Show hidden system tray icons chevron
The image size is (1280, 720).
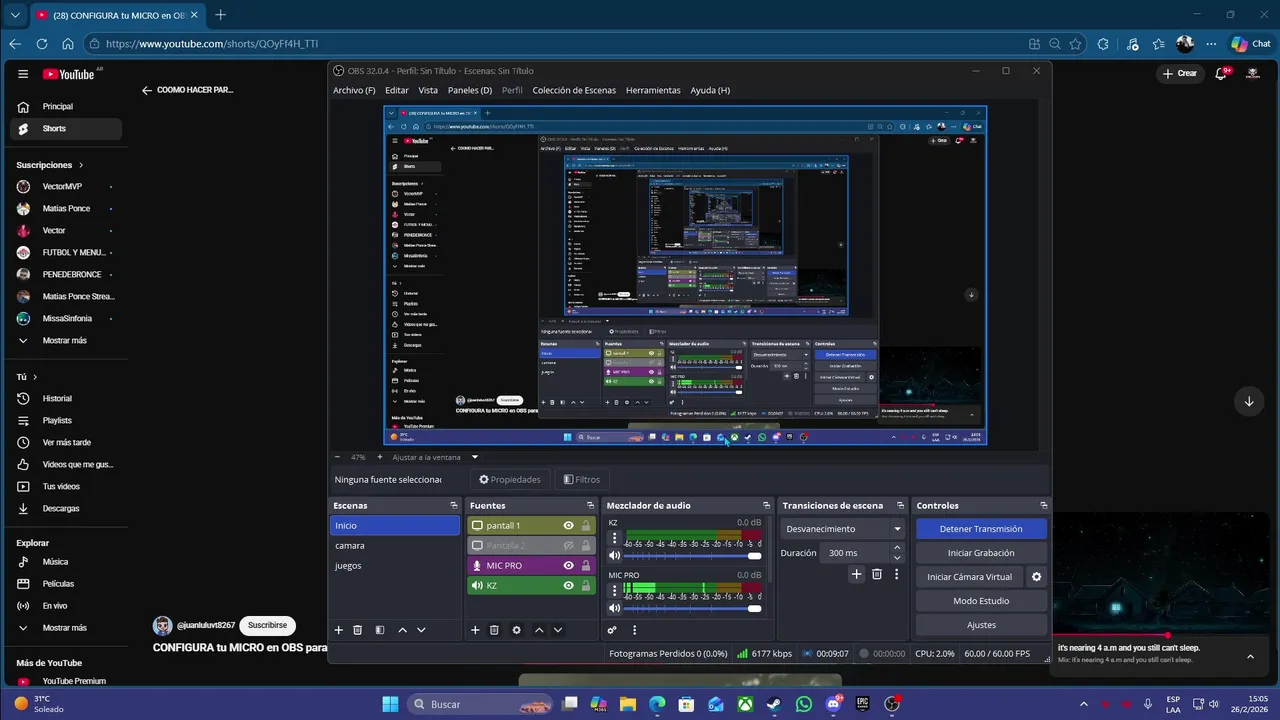point(1084,704)
